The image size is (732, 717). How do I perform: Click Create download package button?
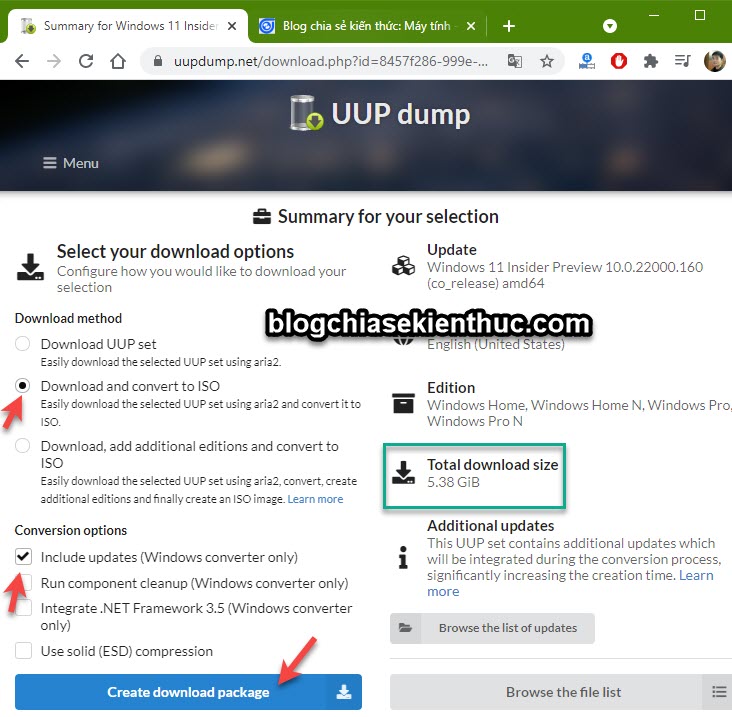(188, 692)
